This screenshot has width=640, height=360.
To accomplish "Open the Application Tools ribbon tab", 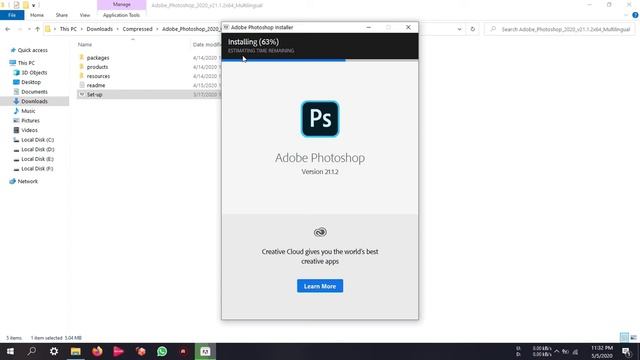I will 121,15.
